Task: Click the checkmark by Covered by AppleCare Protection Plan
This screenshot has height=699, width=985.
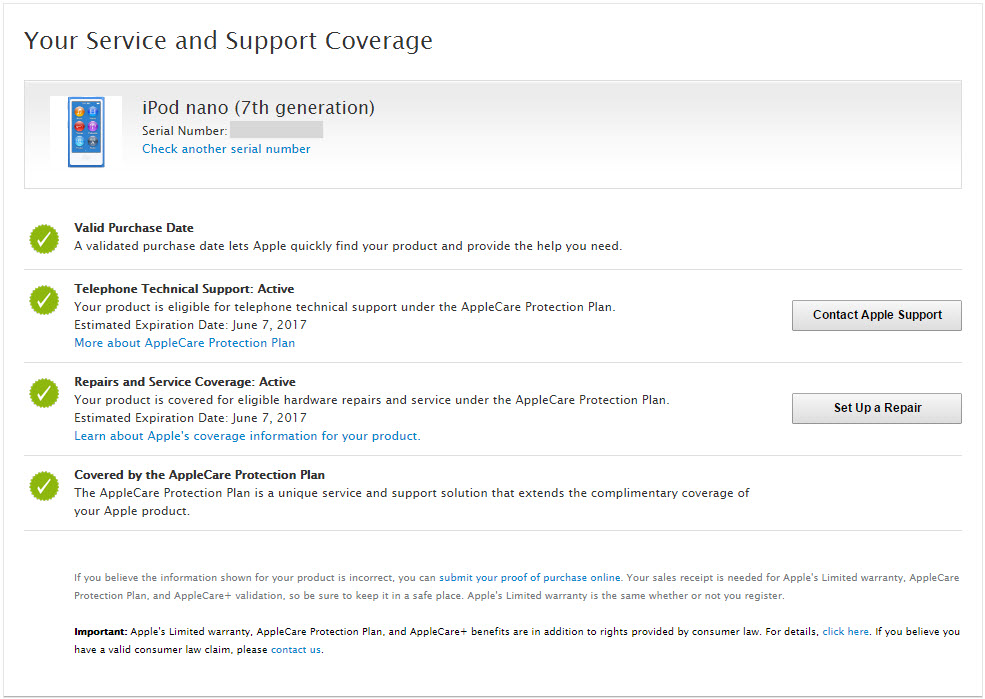Action: pos(43,486)
